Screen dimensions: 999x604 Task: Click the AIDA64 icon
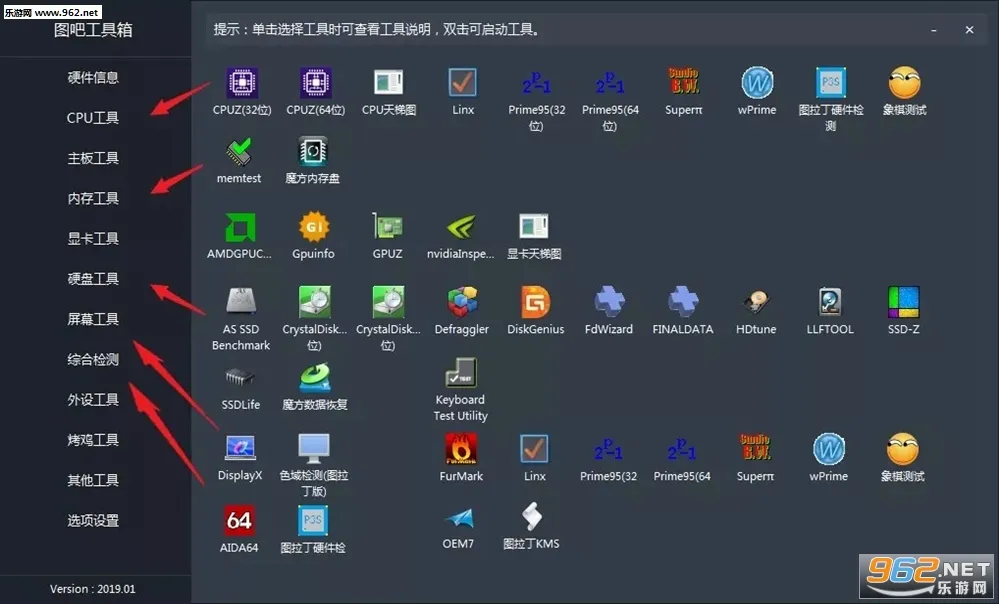pyautogui.click(x=239, y=521)
